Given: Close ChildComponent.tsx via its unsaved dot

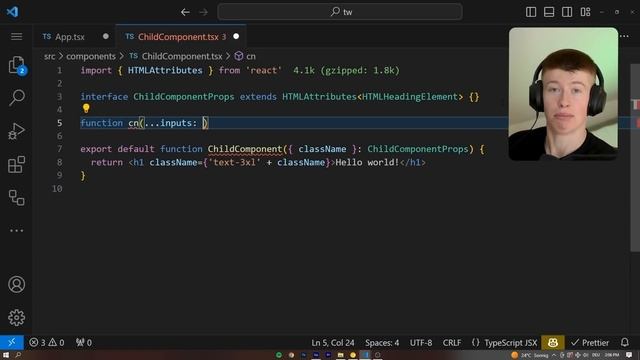Looking at the screenshot, I should pyautogui.click(x=236, y=36).
